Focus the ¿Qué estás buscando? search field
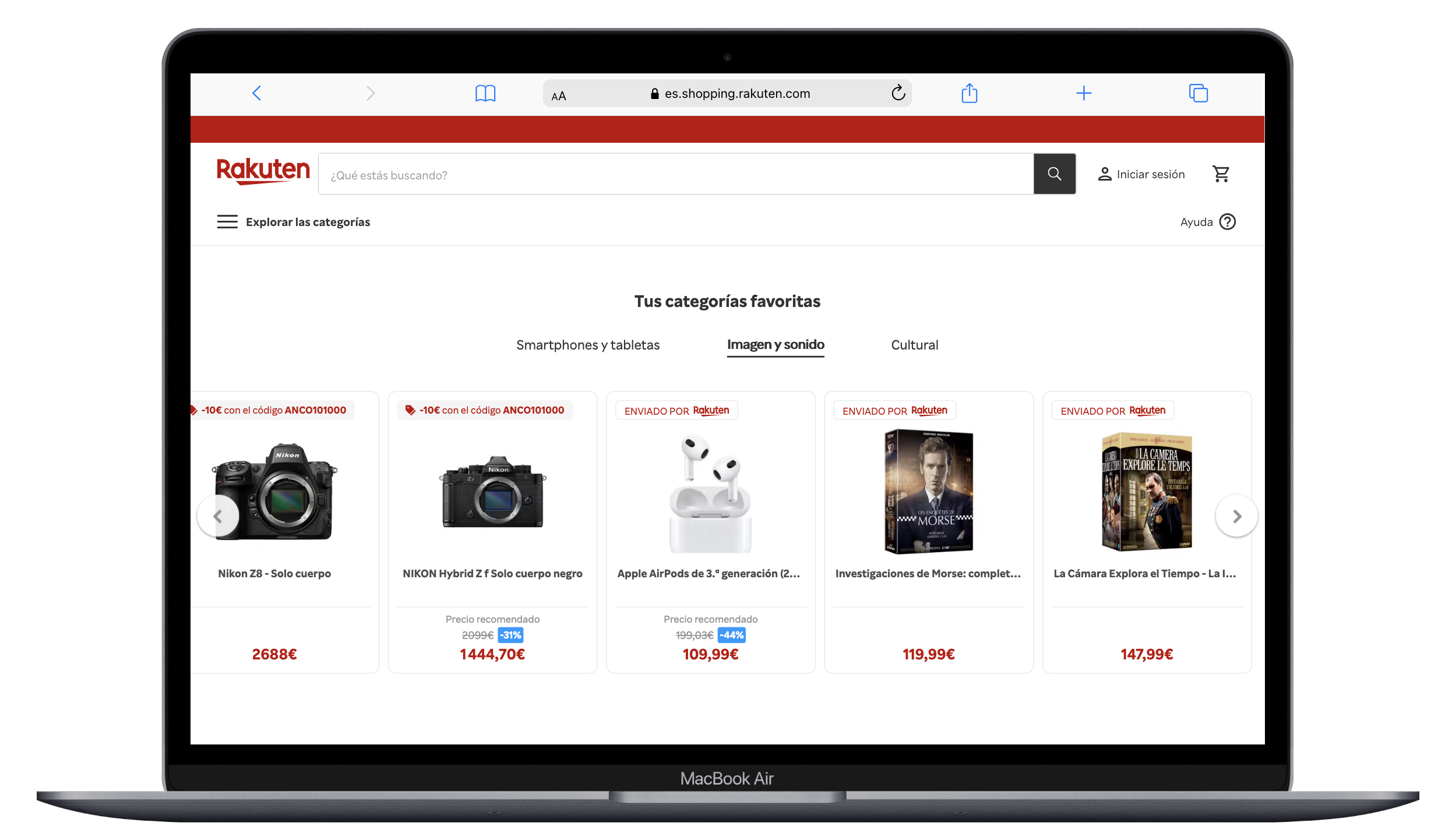This screenshot has height=840, width=1431. point(676,174)
